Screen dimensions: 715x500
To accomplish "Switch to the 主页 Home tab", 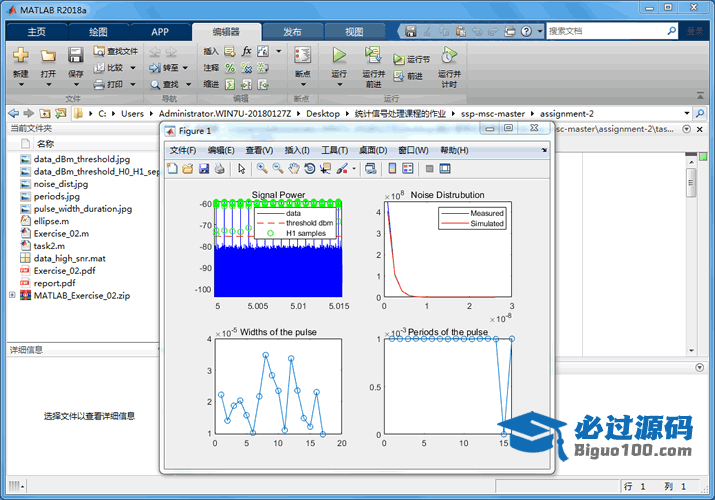I will click(36, 32).
